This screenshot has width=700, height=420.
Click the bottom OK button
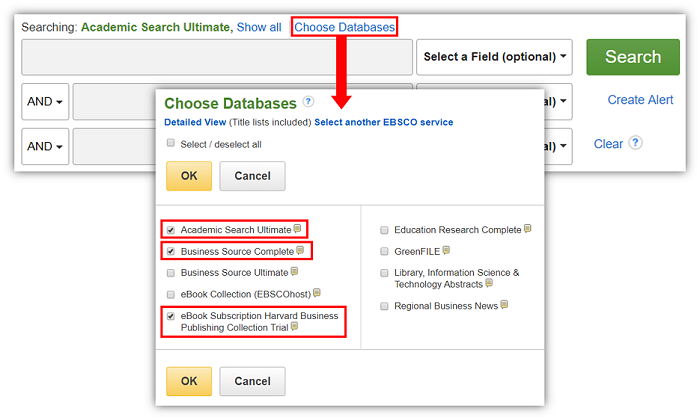(x=189, y=381)
